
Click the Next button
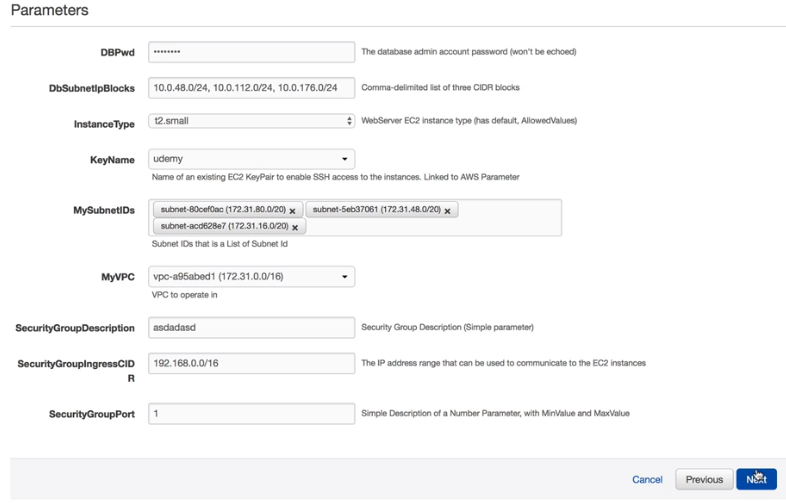(756, 479)
